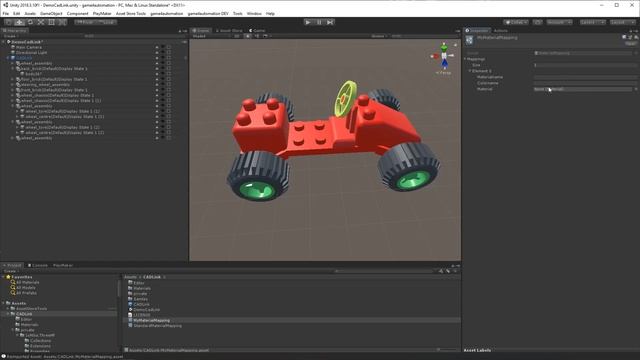Click MyMaterialMapping asset icon in Inspector header
This screenshot has width=640, height=360.
(469, 40)
